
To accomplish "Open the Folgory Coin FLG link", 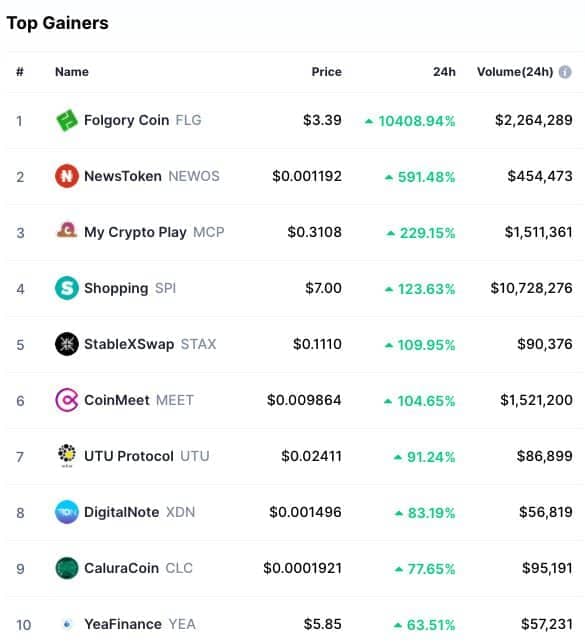I will (142, 120).
